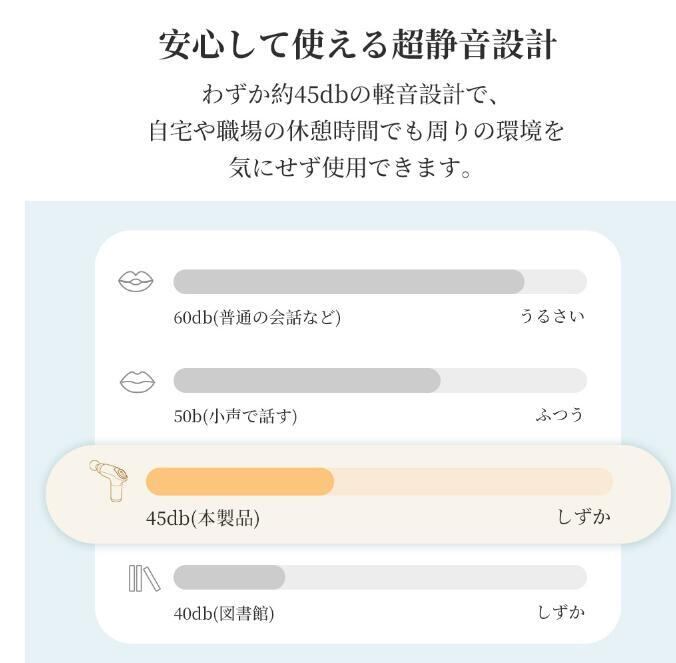Viewport: 676px width, 663px height.
Task: Click the line 気にせず使用できます。
Action: (x=351, y=167)
